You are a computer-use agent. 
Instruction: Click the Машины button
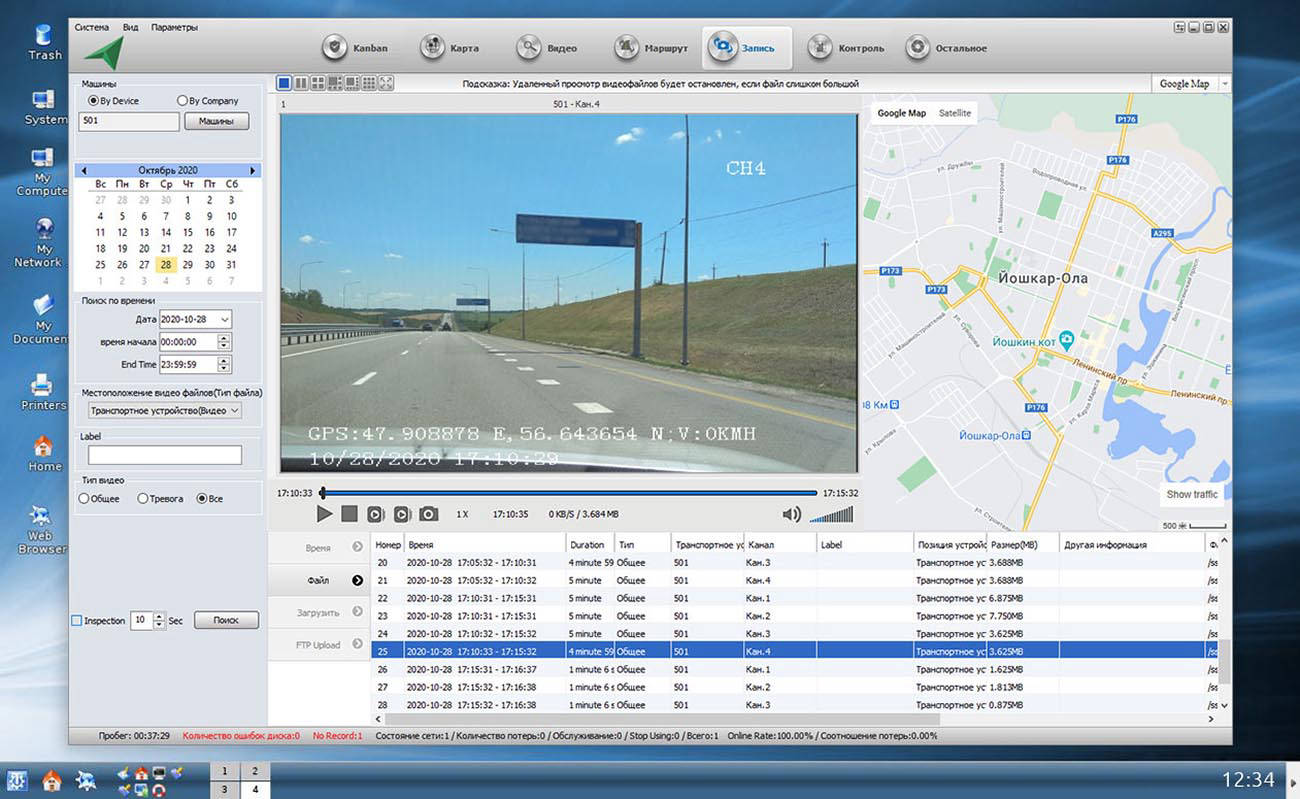click(216, 121)
